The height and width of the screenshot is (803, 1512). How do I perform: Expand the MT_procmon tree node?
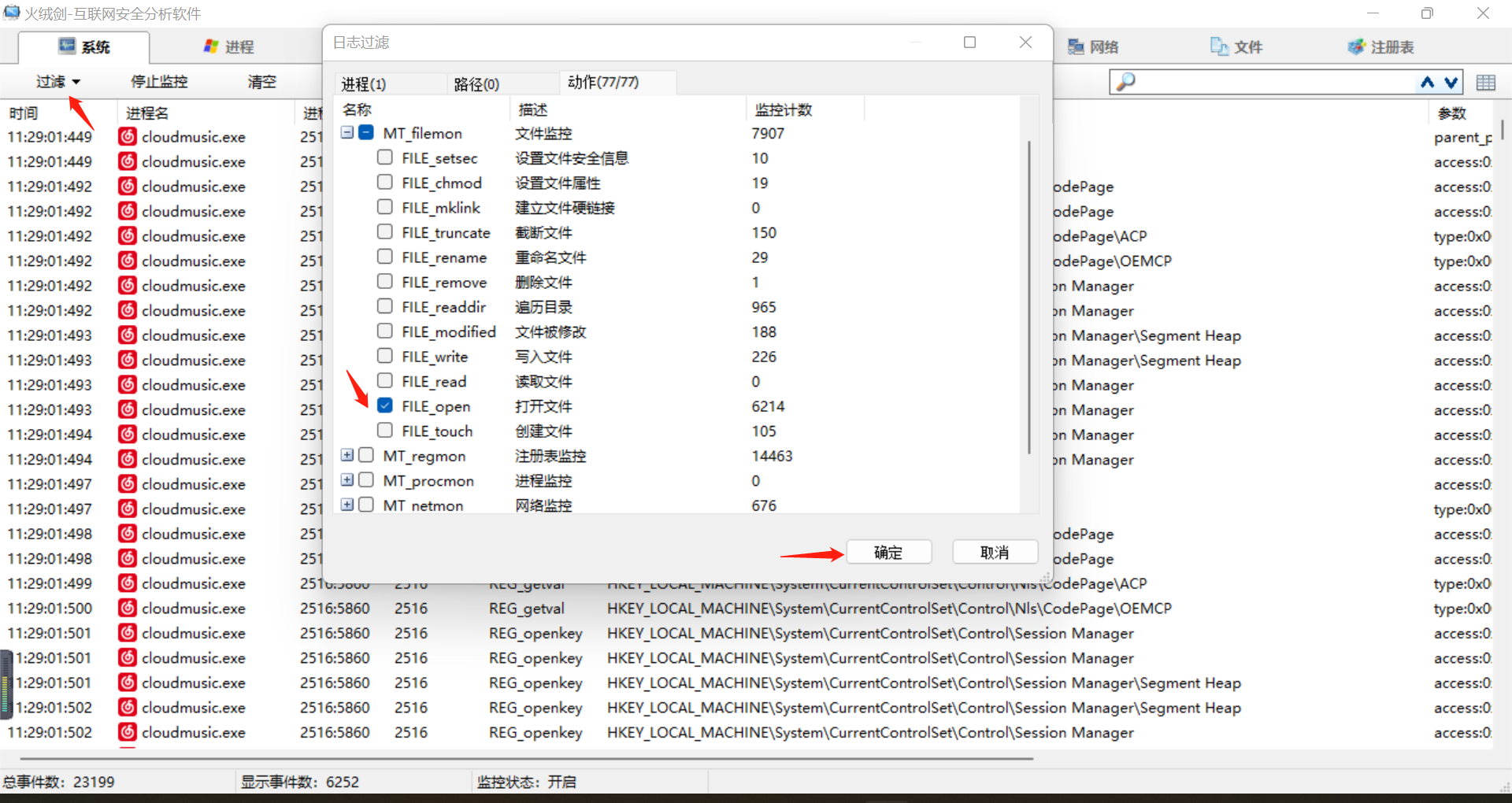[x=347, y=480]
